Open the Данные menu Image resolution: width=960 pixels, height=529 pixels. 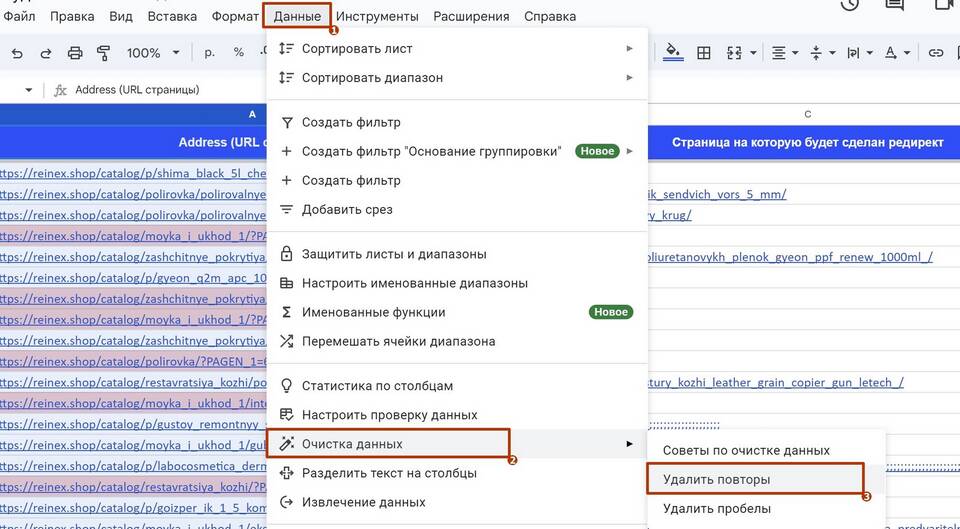tap(297, 17)
